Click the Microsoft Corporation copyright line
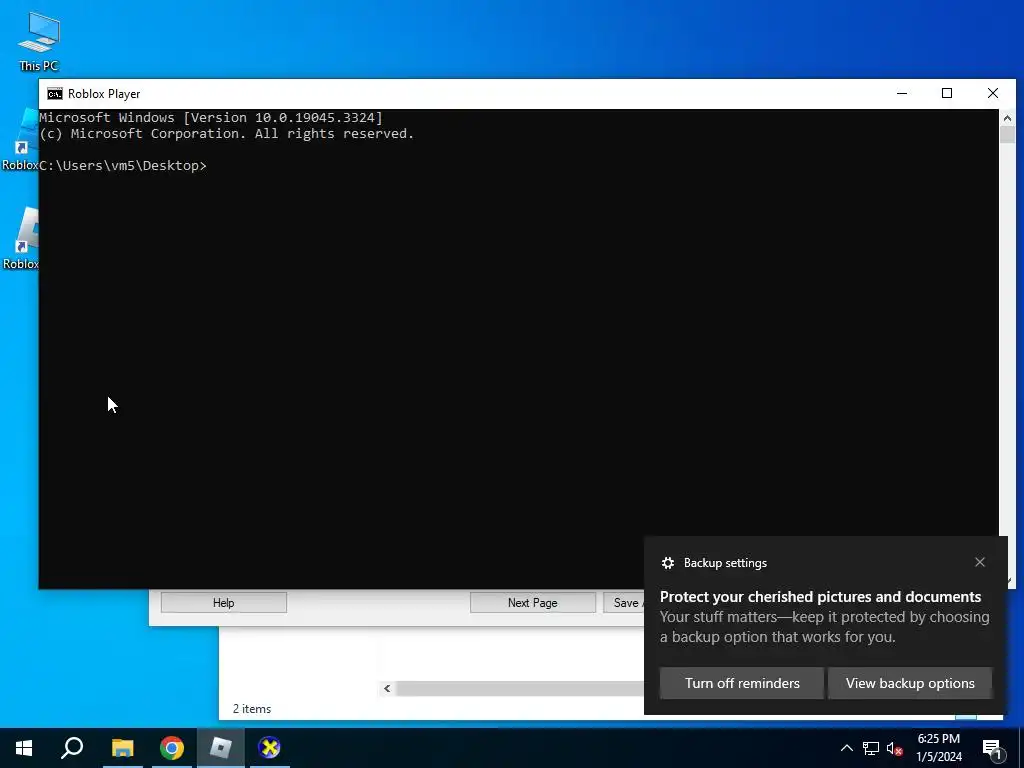Image resolution: width=1024 pixels, height=768 pixels. coord(227,134)
